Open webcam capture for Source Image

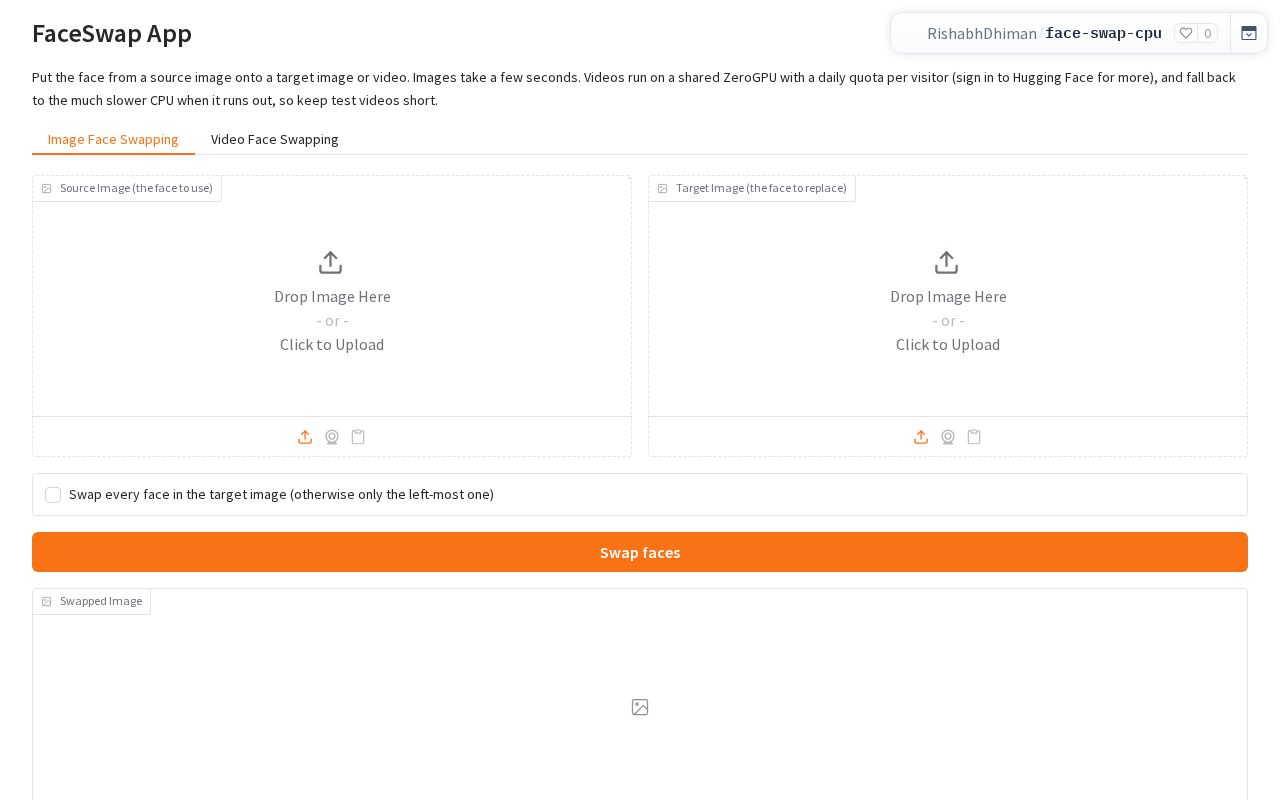pos(332,437)
